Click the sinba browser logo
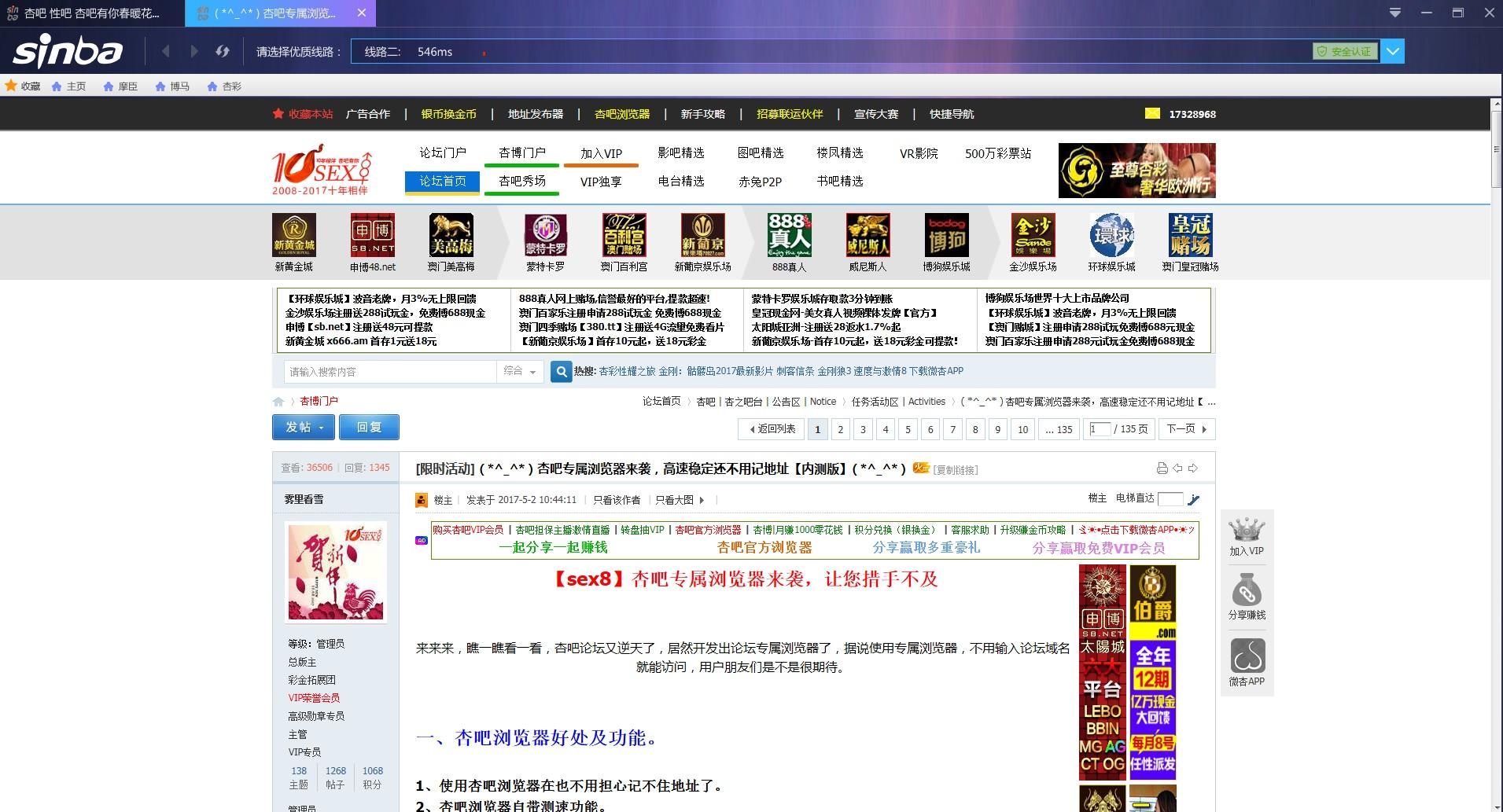This screenshot has width=1503, height=812. [x=68, y=51]
